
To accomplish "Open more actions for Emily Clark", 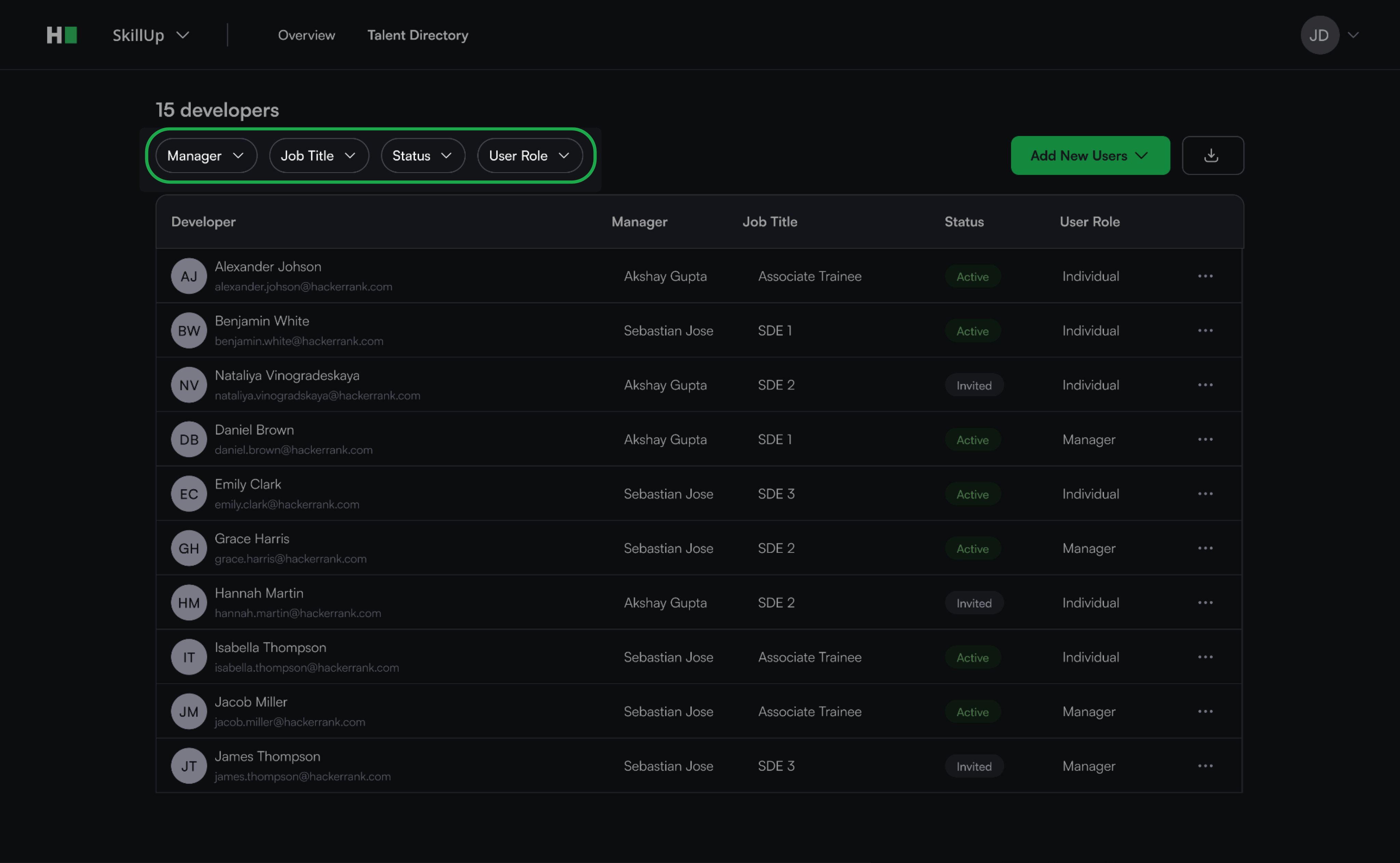I will pyautogui.click(x=1205, y=494).
